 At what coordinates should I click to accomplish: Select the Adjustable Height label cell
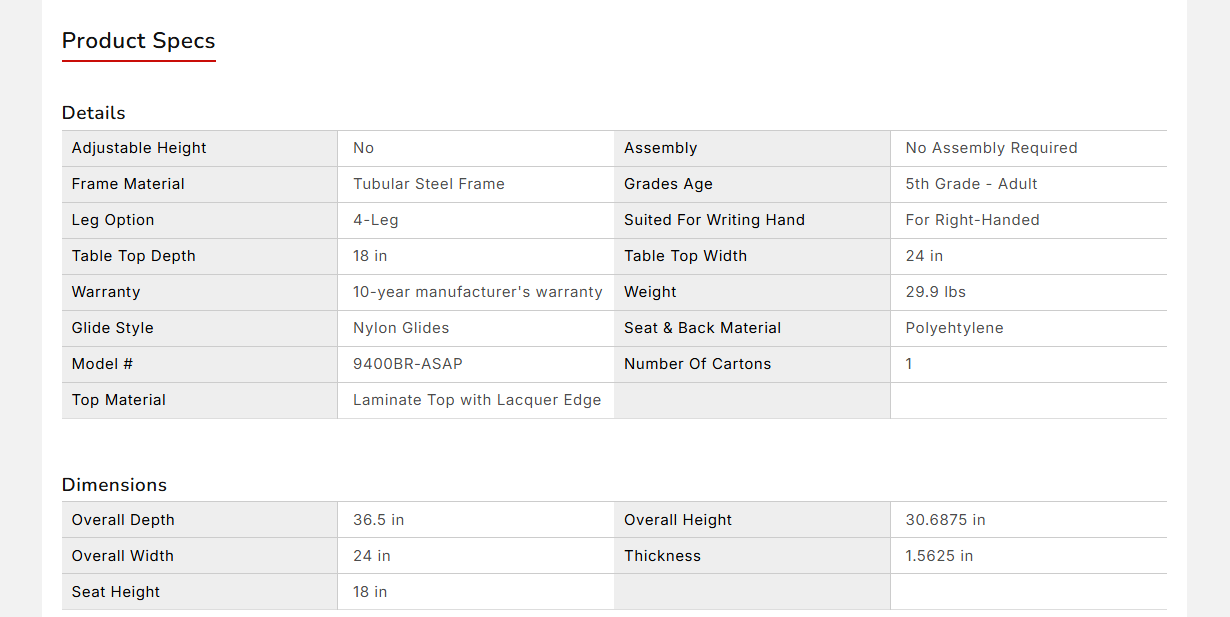tap(139, 148)
